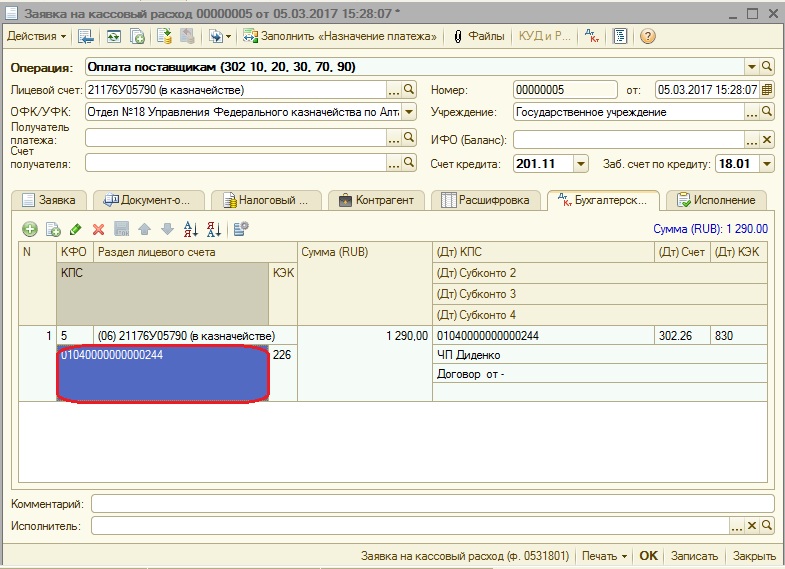Expand the Операция dropdown
The width and height of the screenshot is (785, 569).
tap(751, 67)
